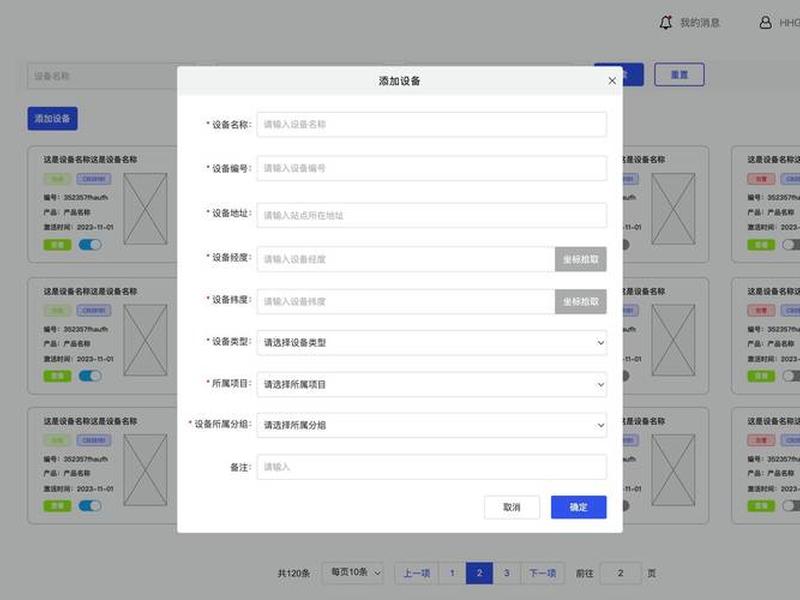The height and width of the screenshot is (600, 800).
Task: Click red status tag on first far-right card
Action: point(761,179)
